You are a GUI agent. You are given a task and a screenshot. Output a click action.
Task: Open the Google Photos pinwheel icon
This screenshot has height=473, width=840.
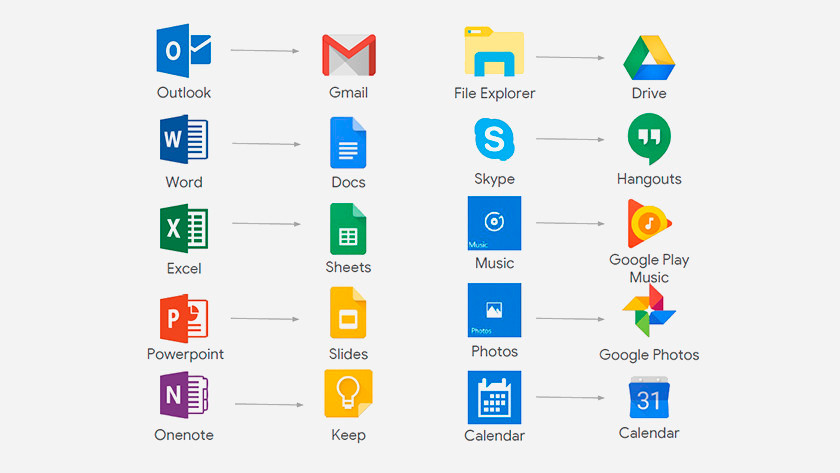tap(649, 312)
